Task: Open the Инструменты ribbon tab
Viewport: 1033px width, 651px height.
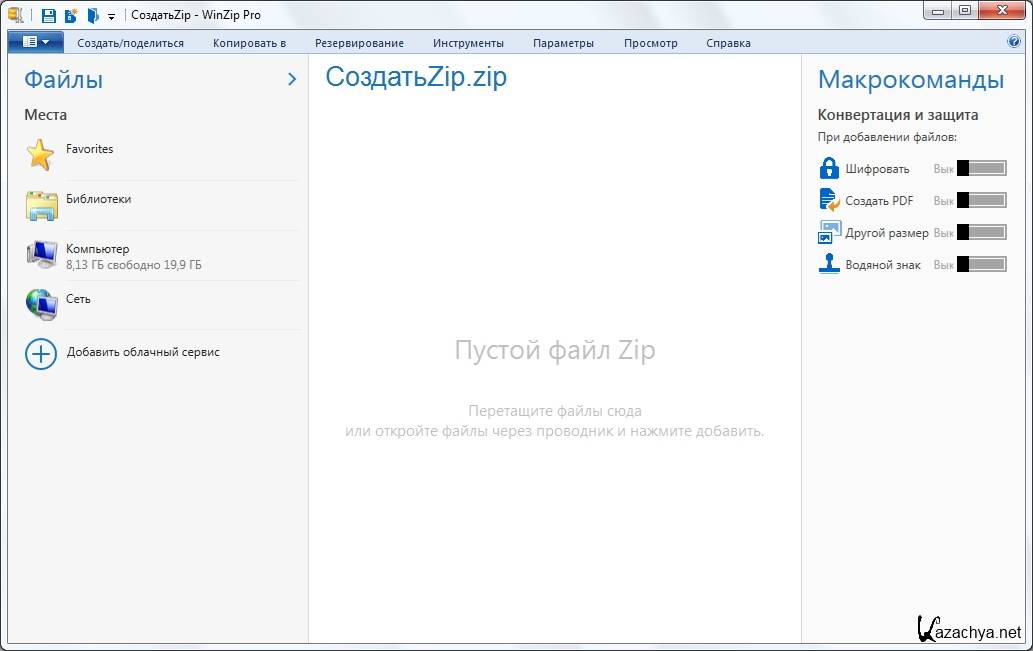Action: 468,43
